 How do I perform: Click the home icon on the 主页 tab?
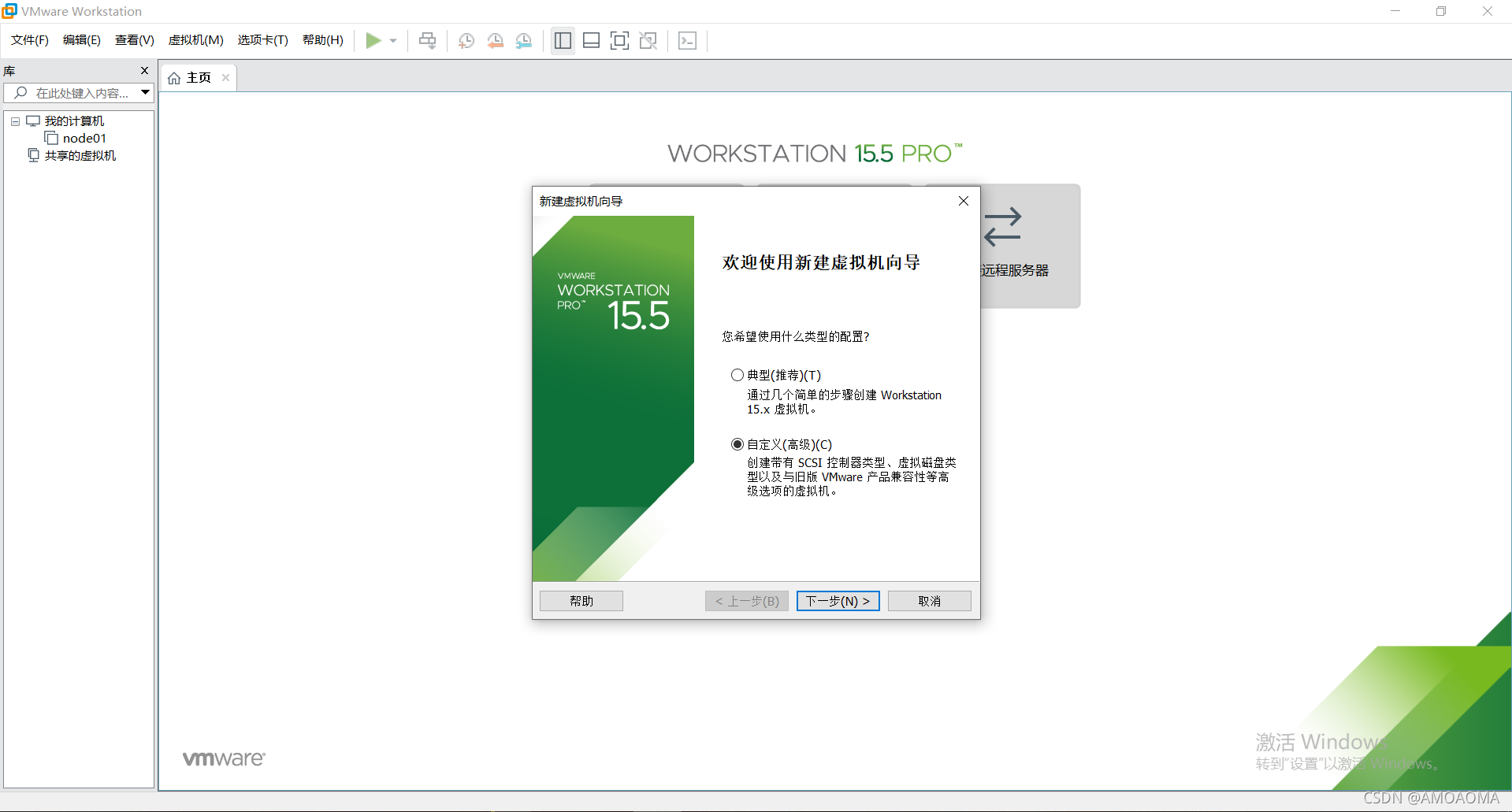[174, 78]
